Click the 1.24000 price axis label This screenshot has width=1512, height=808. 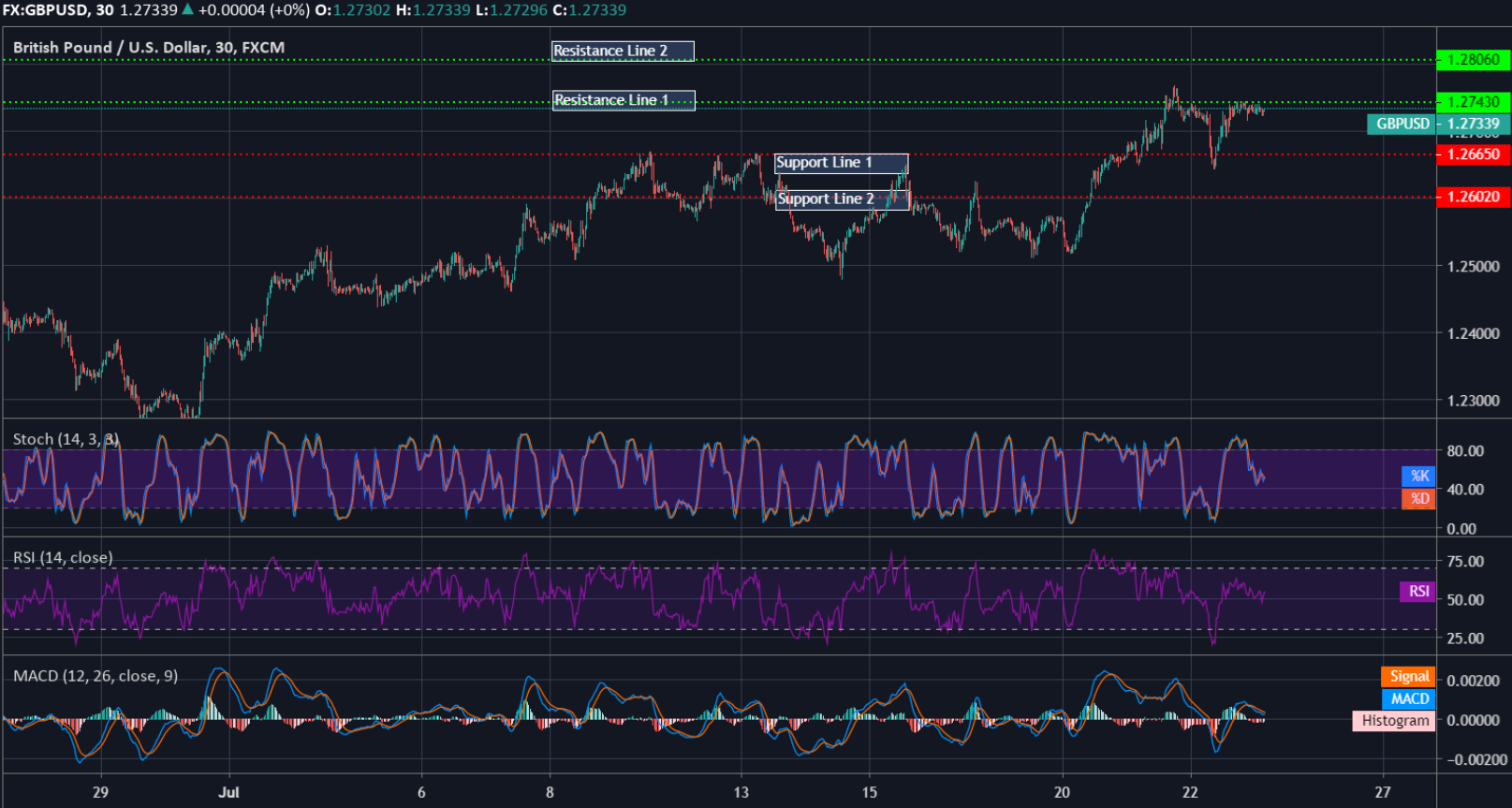(x=1474, y=333)
